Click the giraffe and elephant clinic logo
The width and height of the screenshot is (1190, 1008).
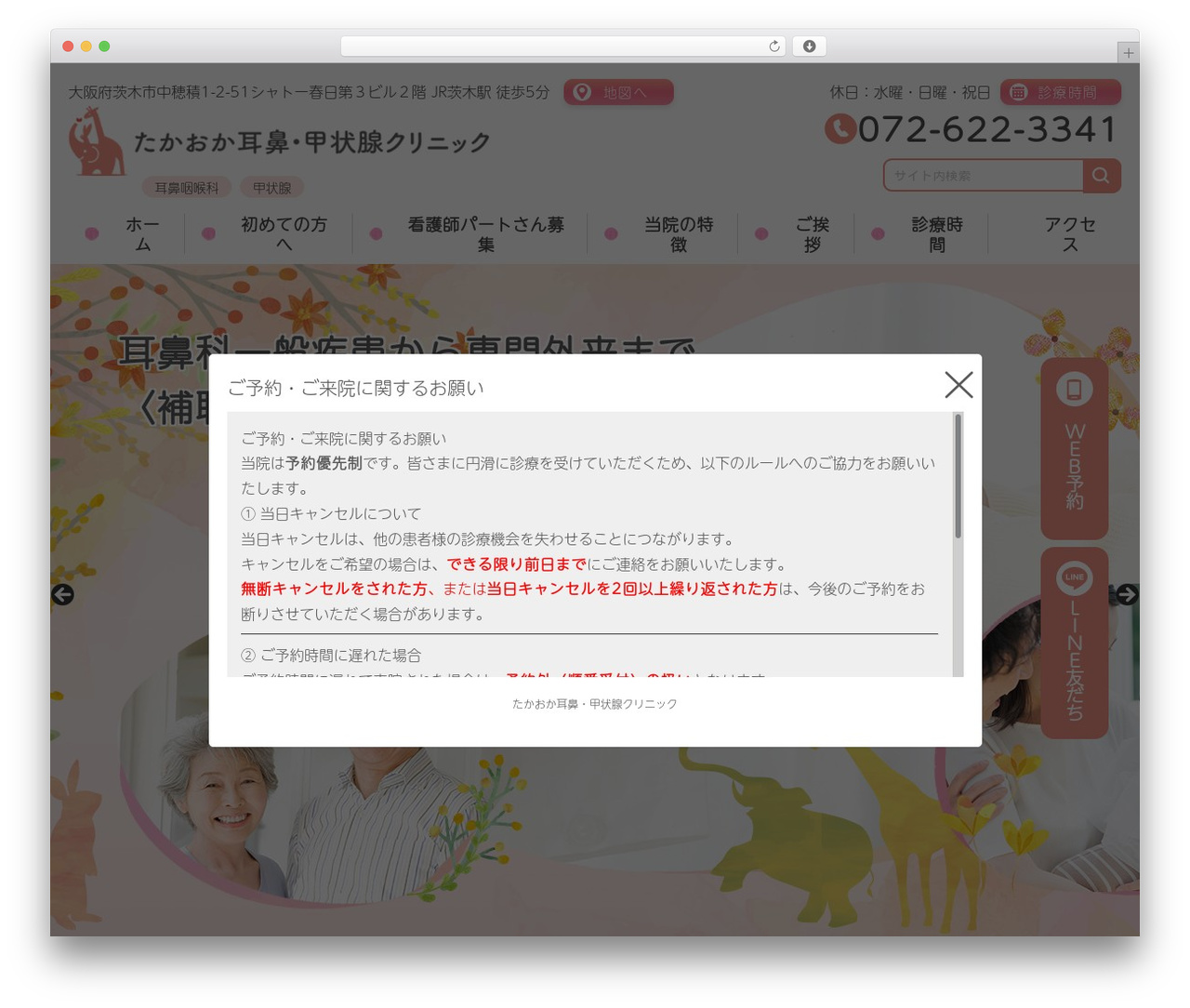pos(96,141)
